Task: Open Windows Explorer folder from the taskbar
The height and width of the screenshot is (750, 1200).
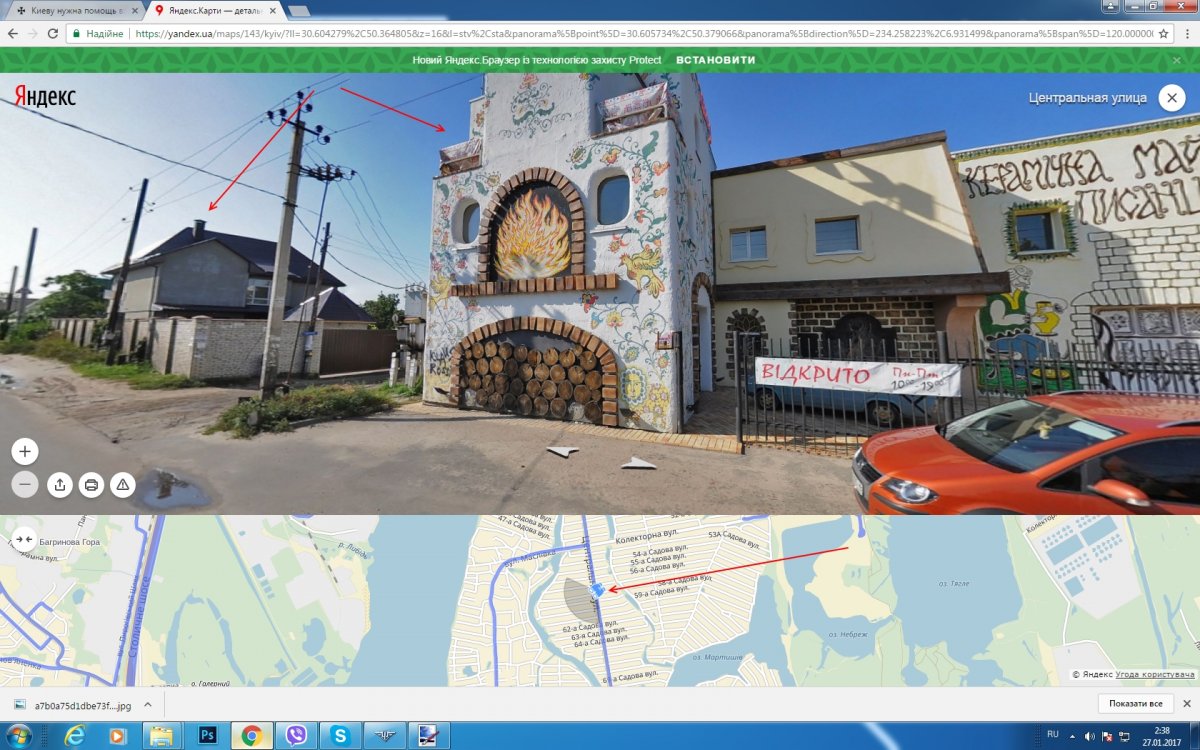Action: [161, 735]
